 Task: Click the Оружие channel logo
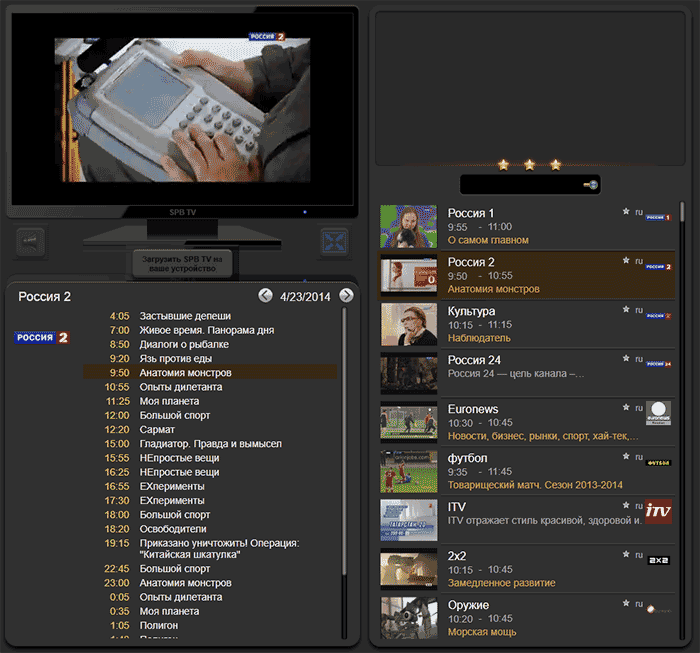click(x=658, y=609)
